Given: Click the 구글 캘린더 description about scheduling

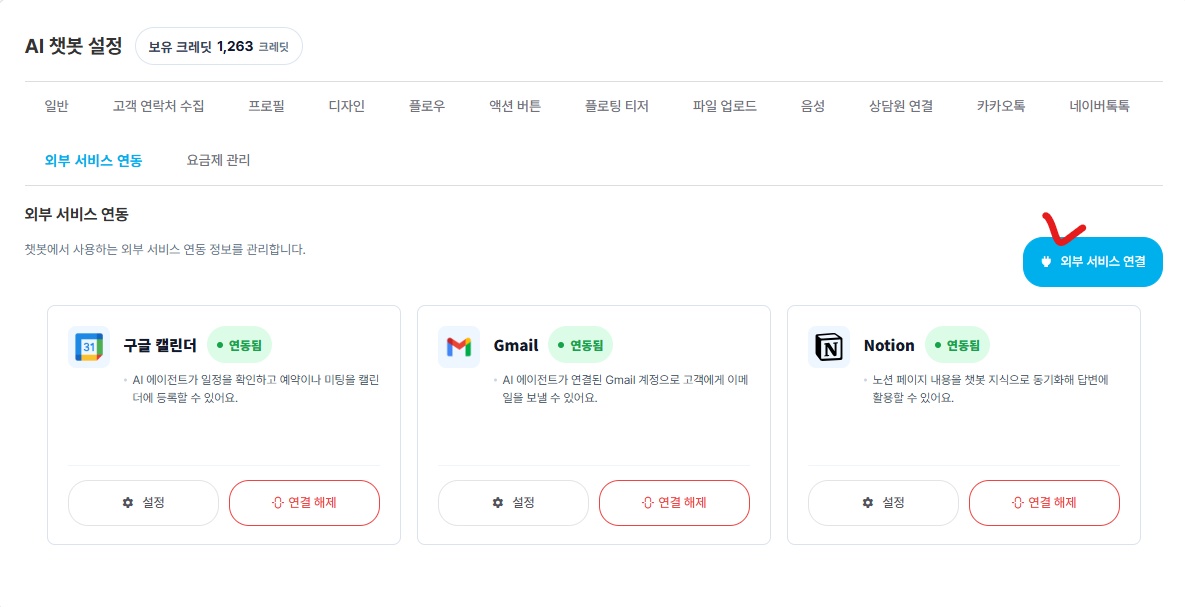Looking at the screenshot, I should pos(255,389).
